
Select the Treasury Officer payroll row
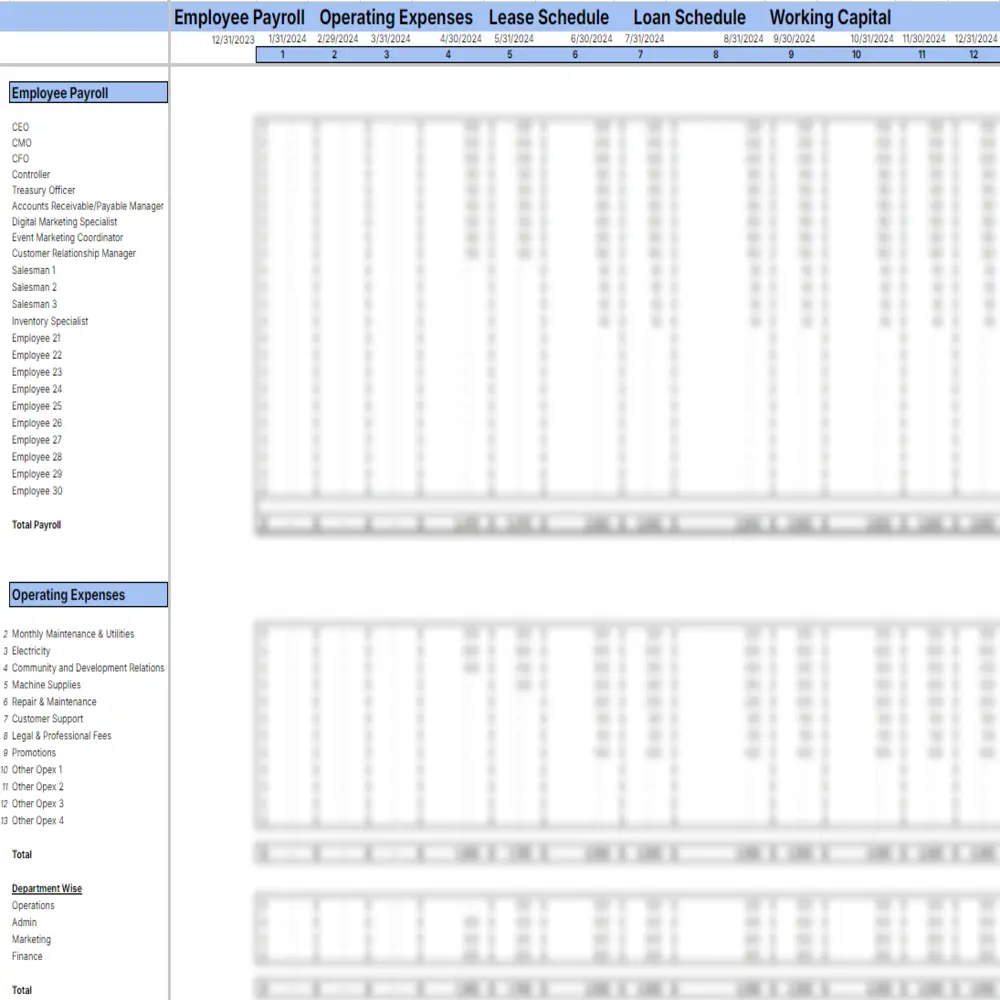pyautogui.click(x=44, y=190)
